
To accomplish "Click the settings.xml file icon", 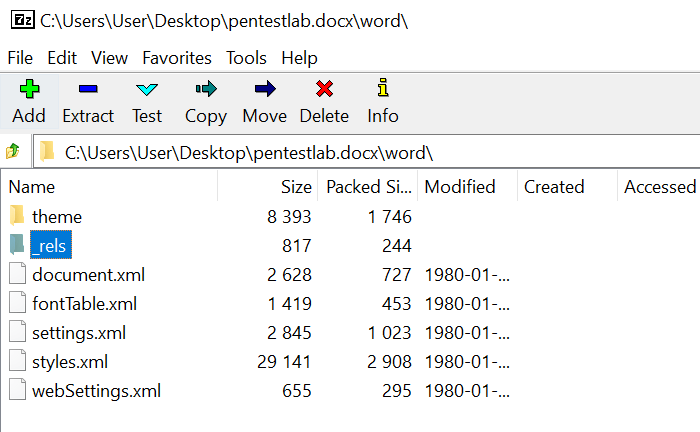I will tap(17, 332).
